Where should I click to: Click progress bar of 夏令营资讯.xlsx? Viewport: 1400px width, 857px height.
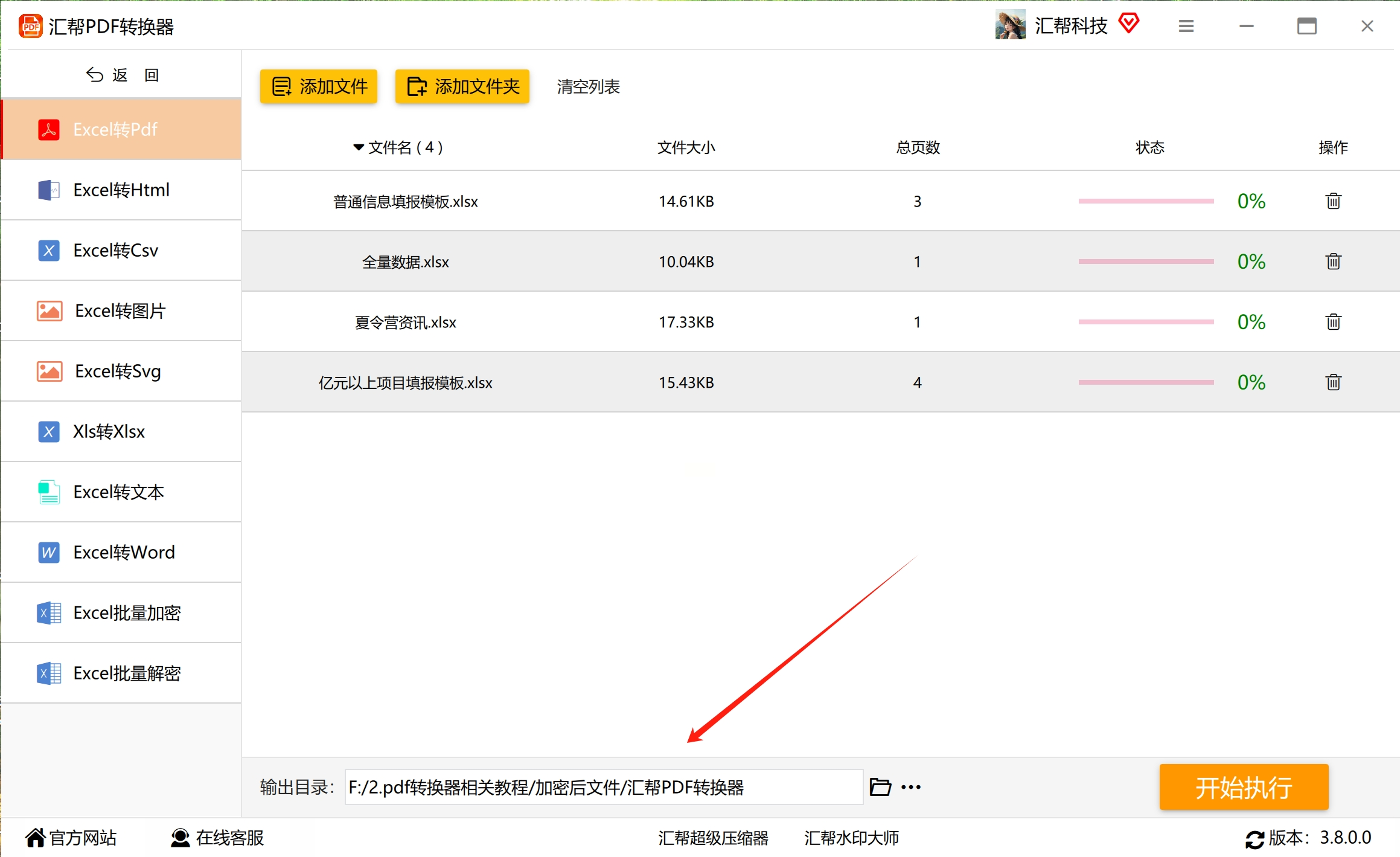pos(1146,322)
